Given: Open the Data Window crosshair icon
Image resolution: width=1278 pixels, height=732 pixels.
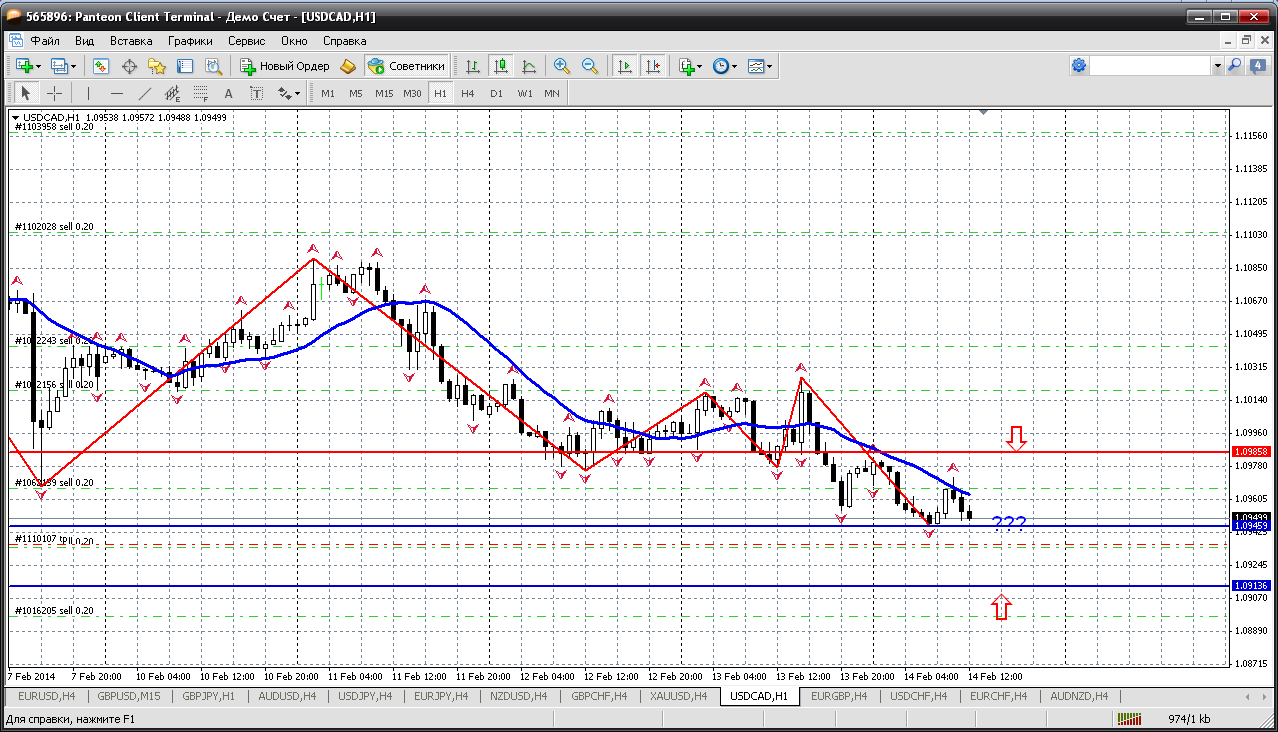Looking at the screenshot, I should [x=129, y=66].
